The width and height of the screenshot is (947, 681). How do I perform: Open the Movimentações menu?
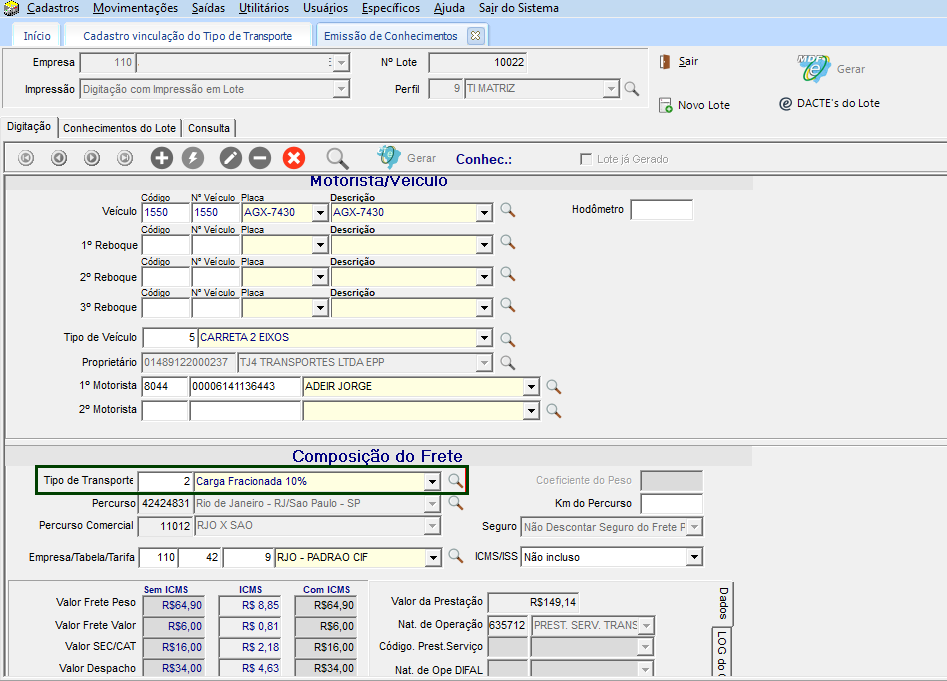click(x=135, y=8)
